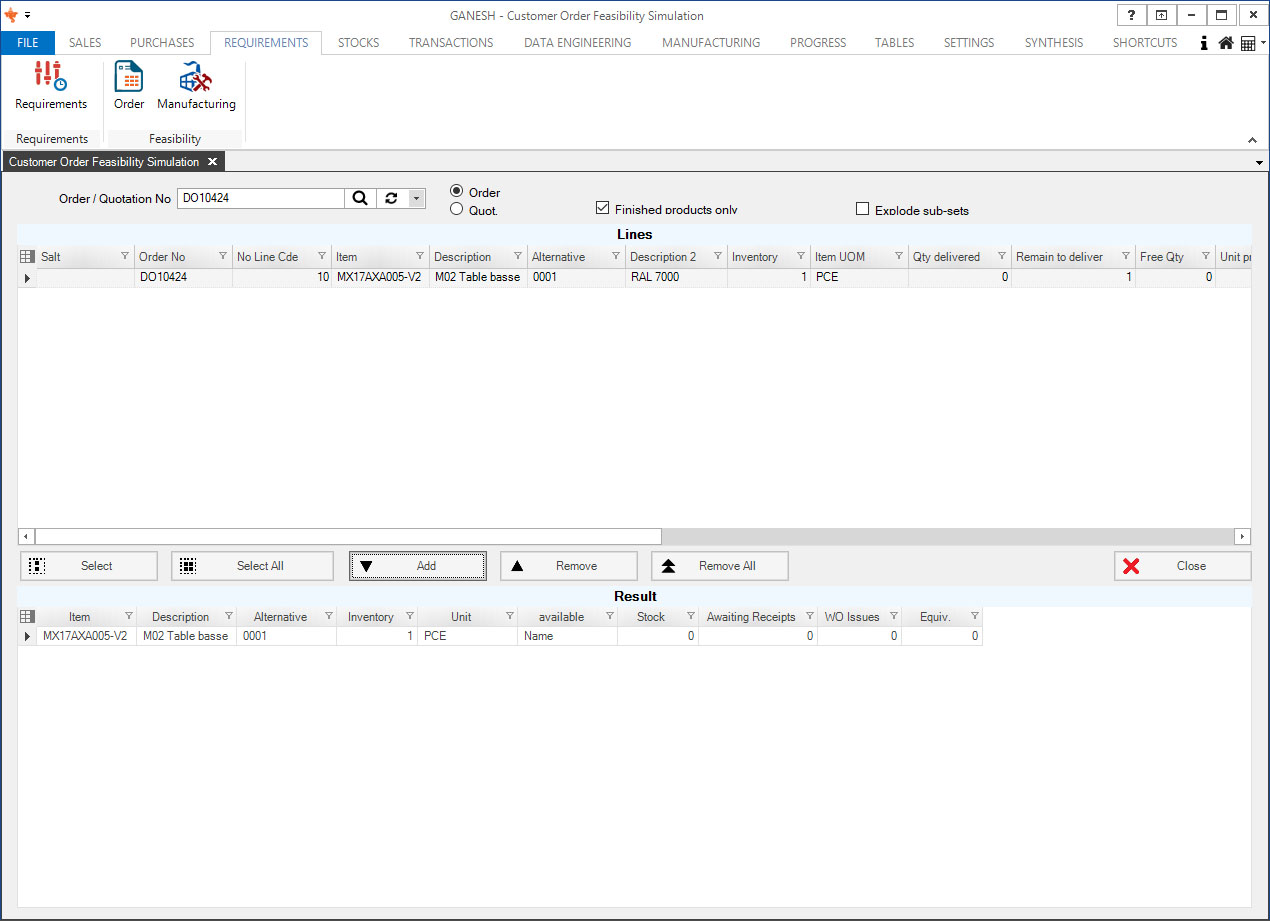Uncheck Finished products only checkbox
Viewport: 1270px width, 921px height.
coord(602,208)
